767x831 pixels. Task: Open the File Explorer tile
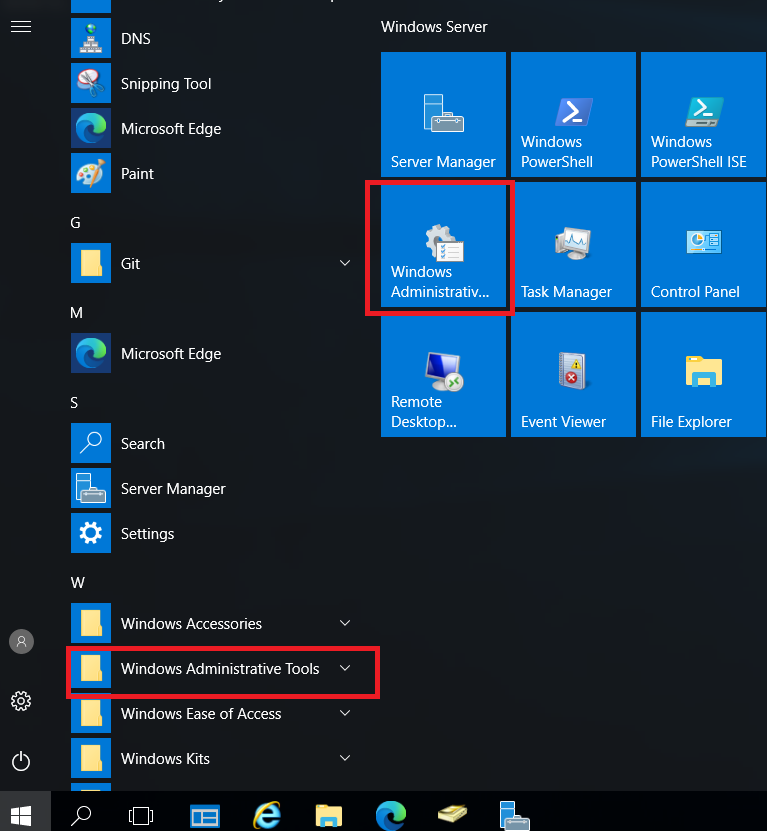(x=703, y=375)
